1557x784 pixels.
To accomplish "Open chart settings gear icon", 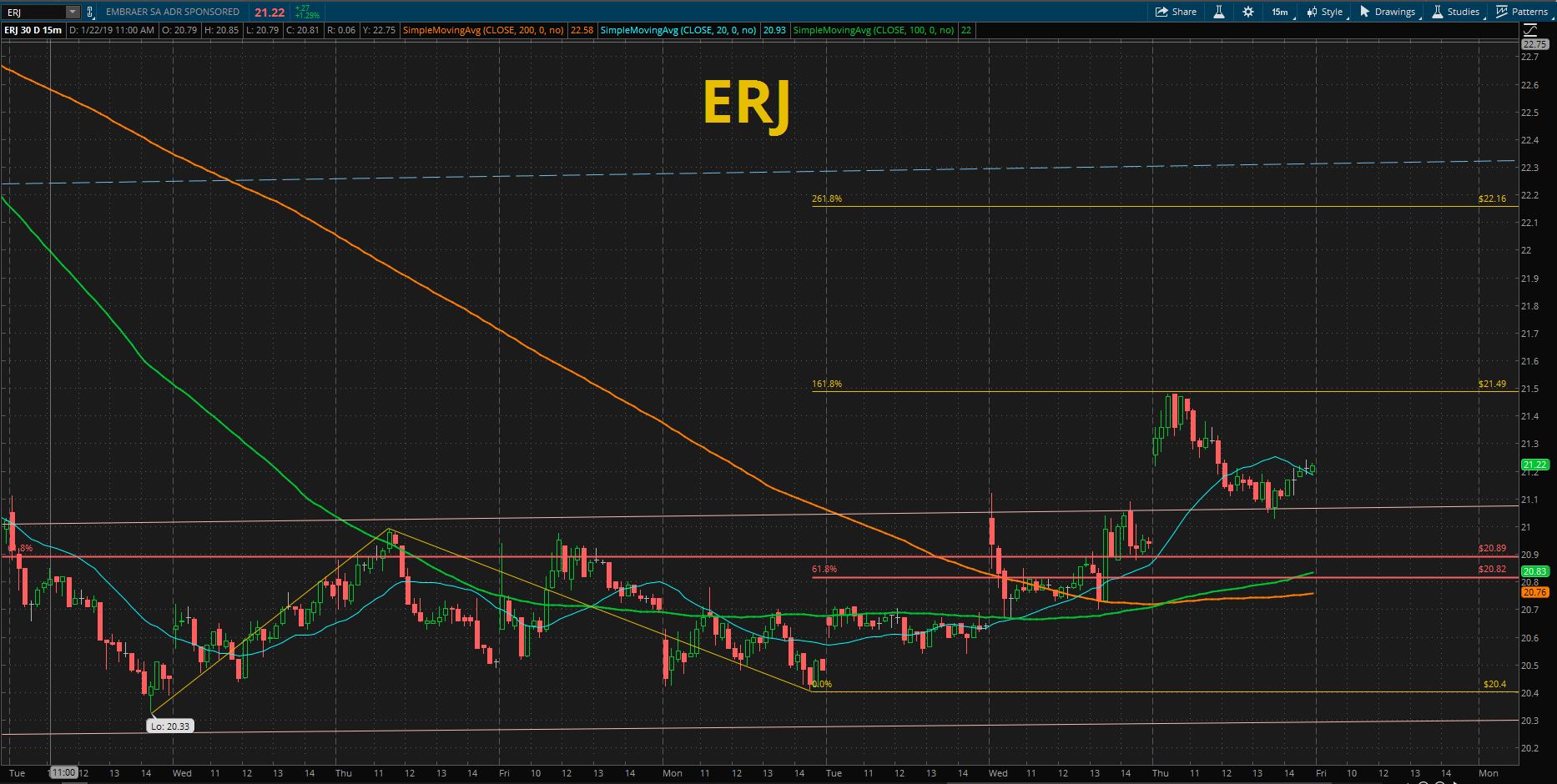I will (1248, 12).
